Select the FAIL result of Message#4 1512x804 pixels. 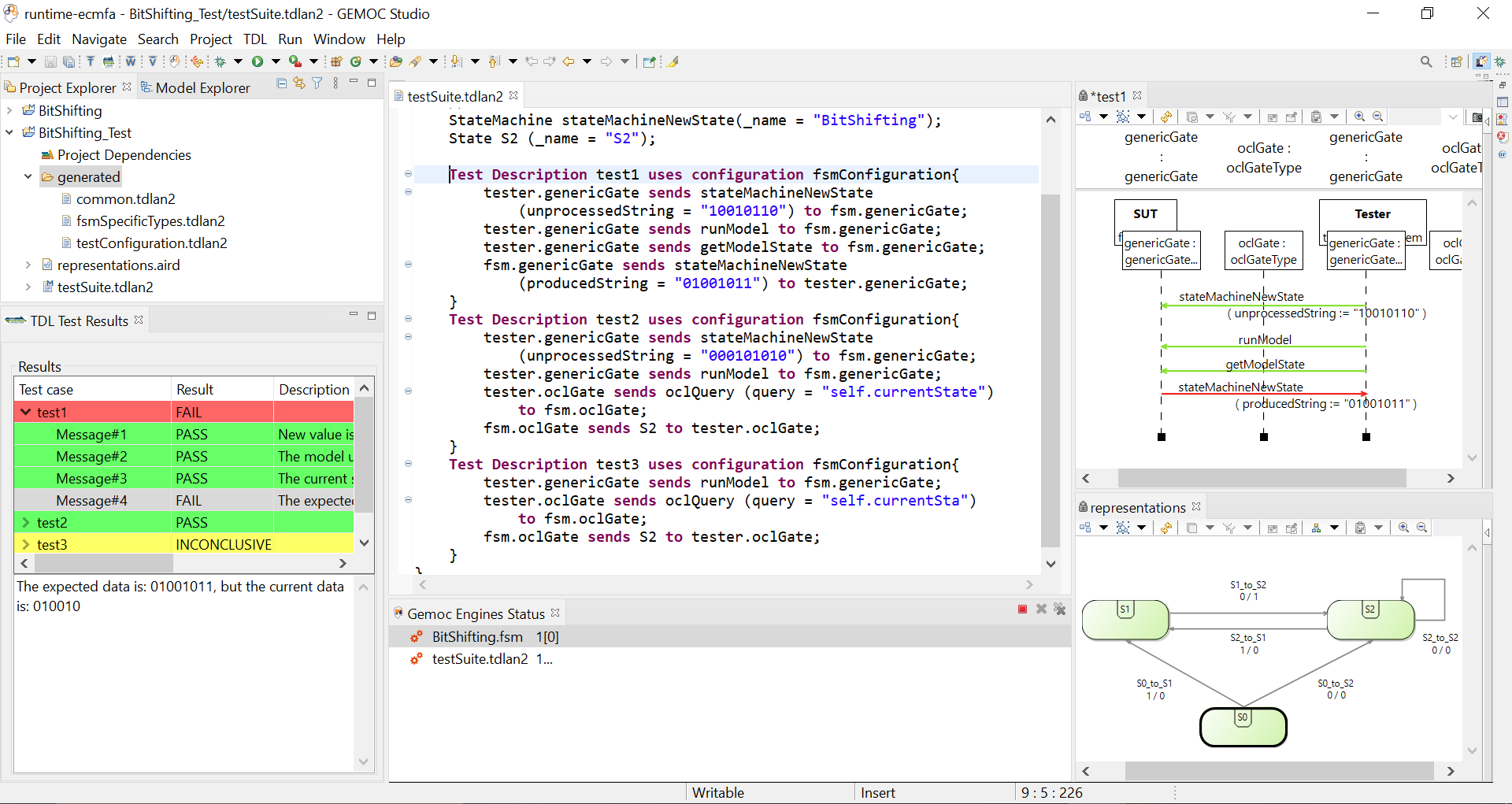click(188, 500)
